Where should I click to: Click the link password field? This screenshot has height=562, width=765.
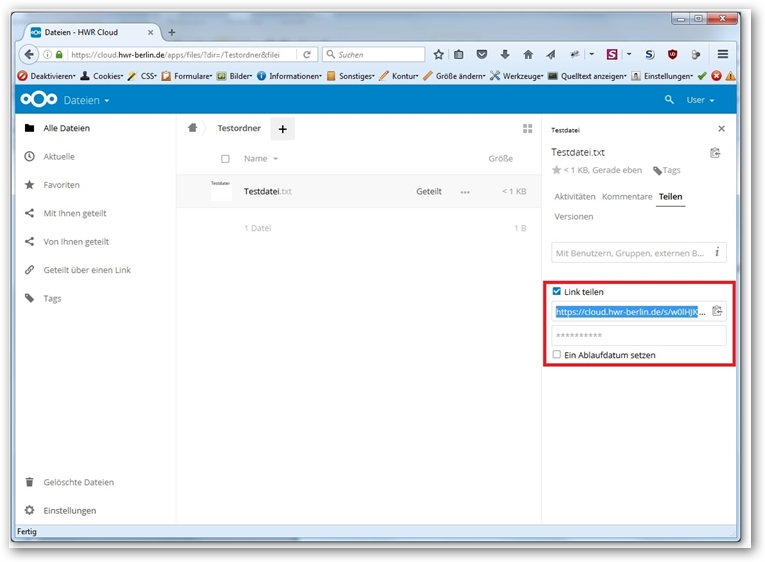tap(639, 336)
